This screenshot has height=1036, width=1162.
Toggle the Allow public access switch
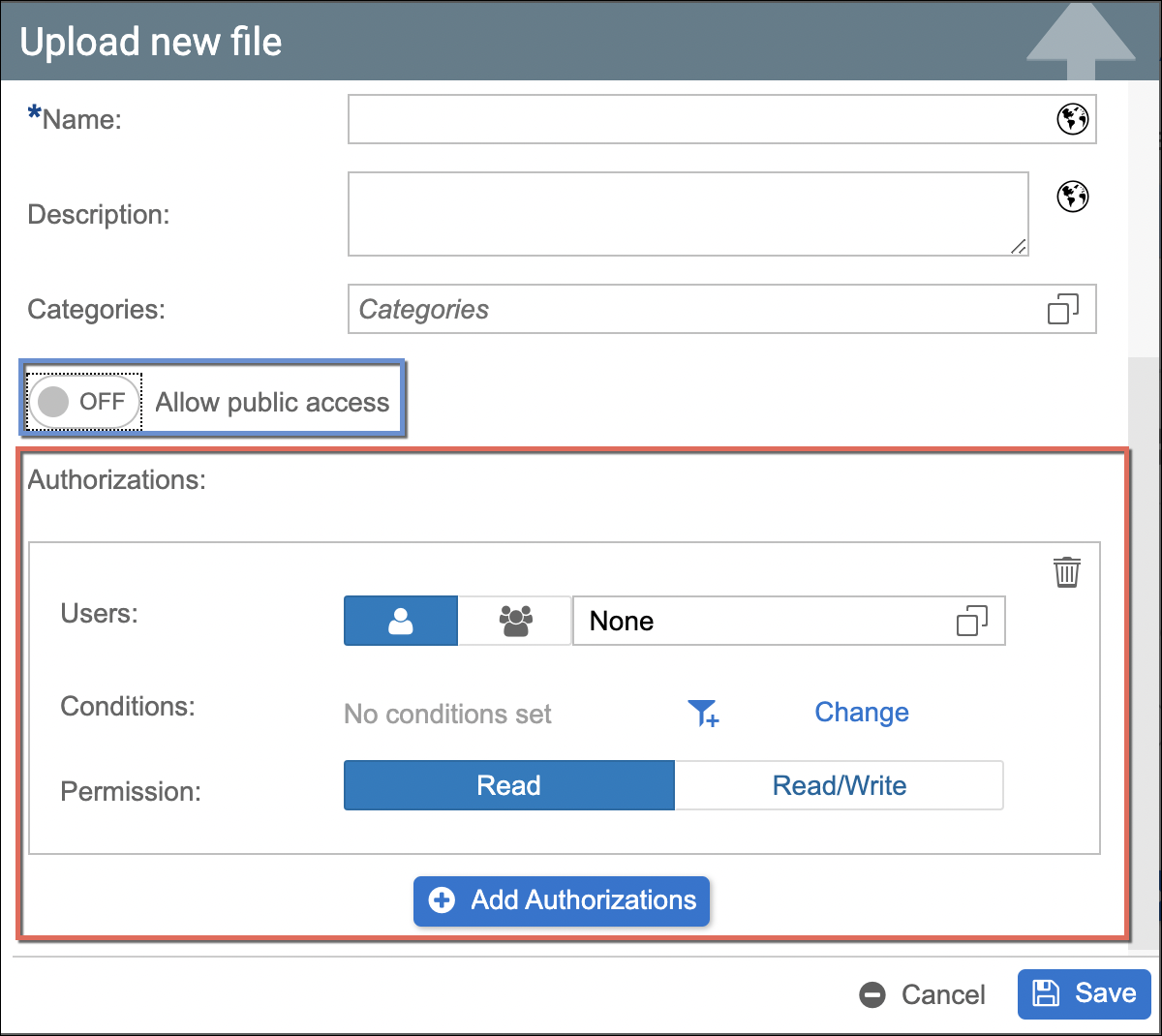pos(84,402)
